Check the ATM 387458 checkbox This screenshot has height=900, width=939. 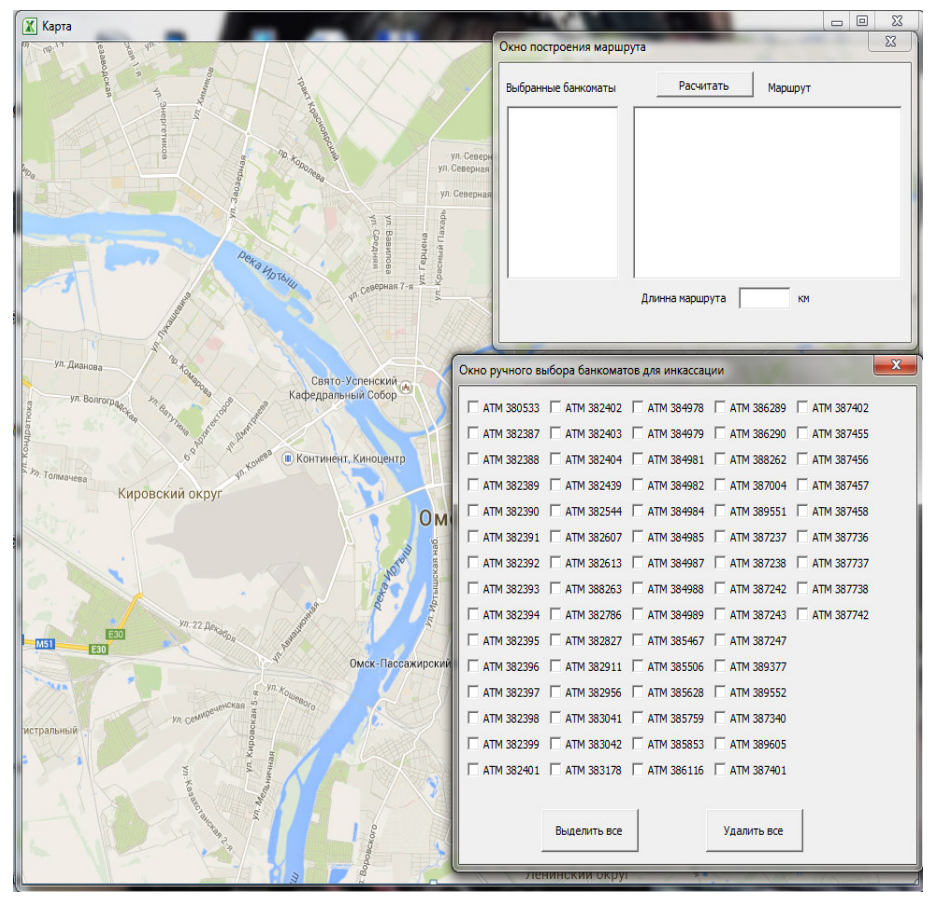802,511
